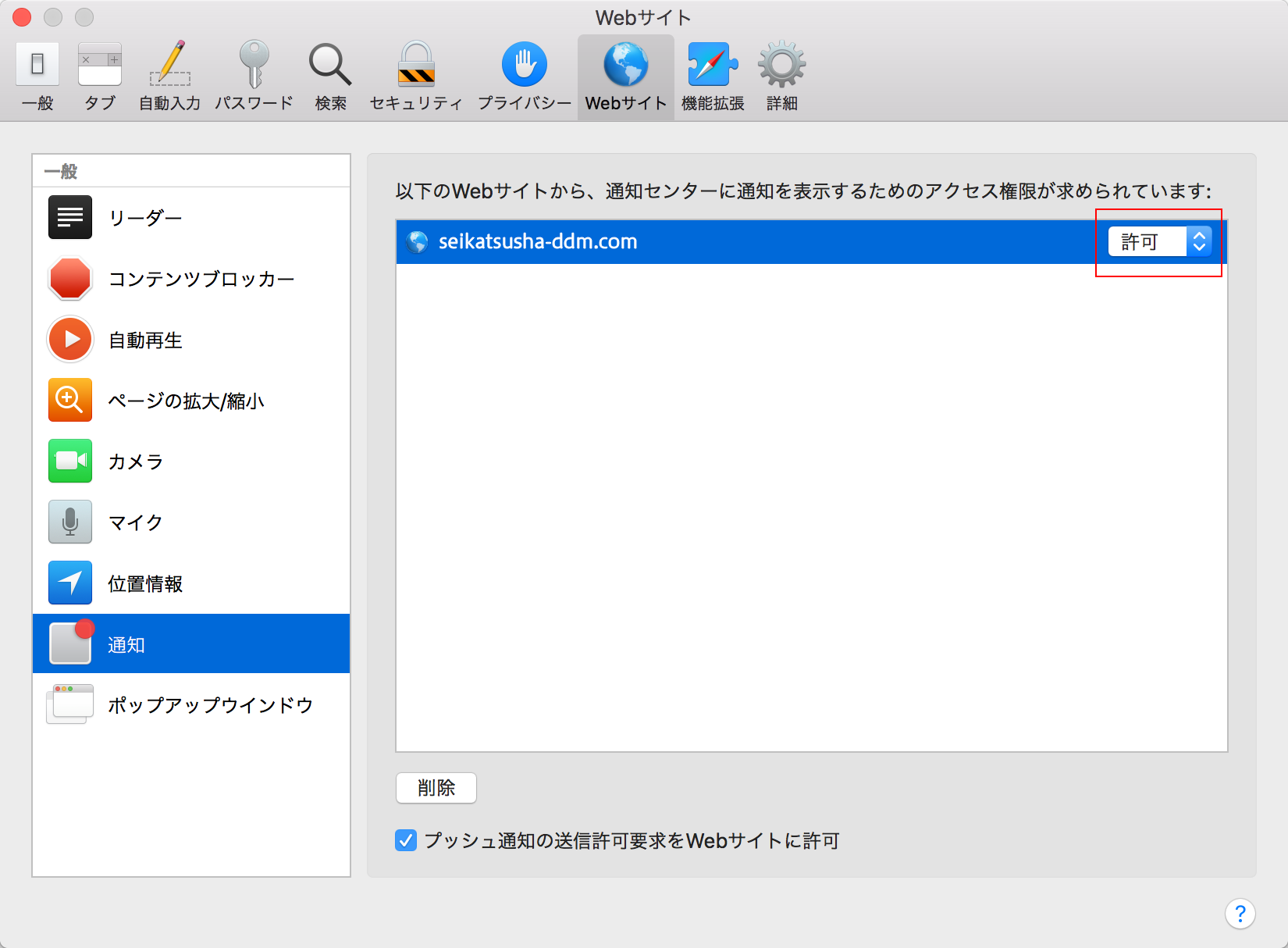Open the 詳細 gear pane
1288x948 pixels.
pos(781,77)
